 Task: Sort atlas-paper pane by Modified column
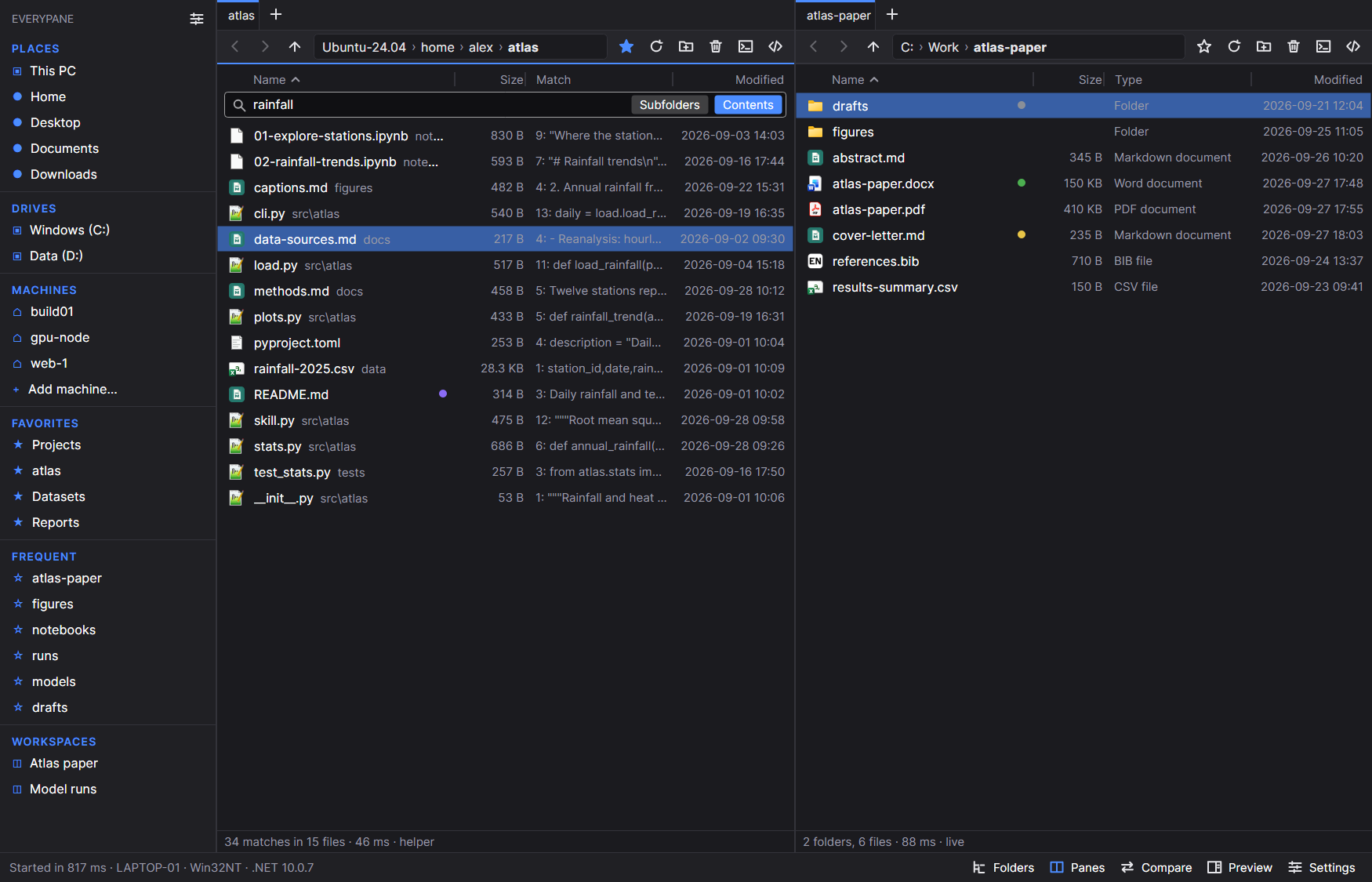(x=1338, y=80)
